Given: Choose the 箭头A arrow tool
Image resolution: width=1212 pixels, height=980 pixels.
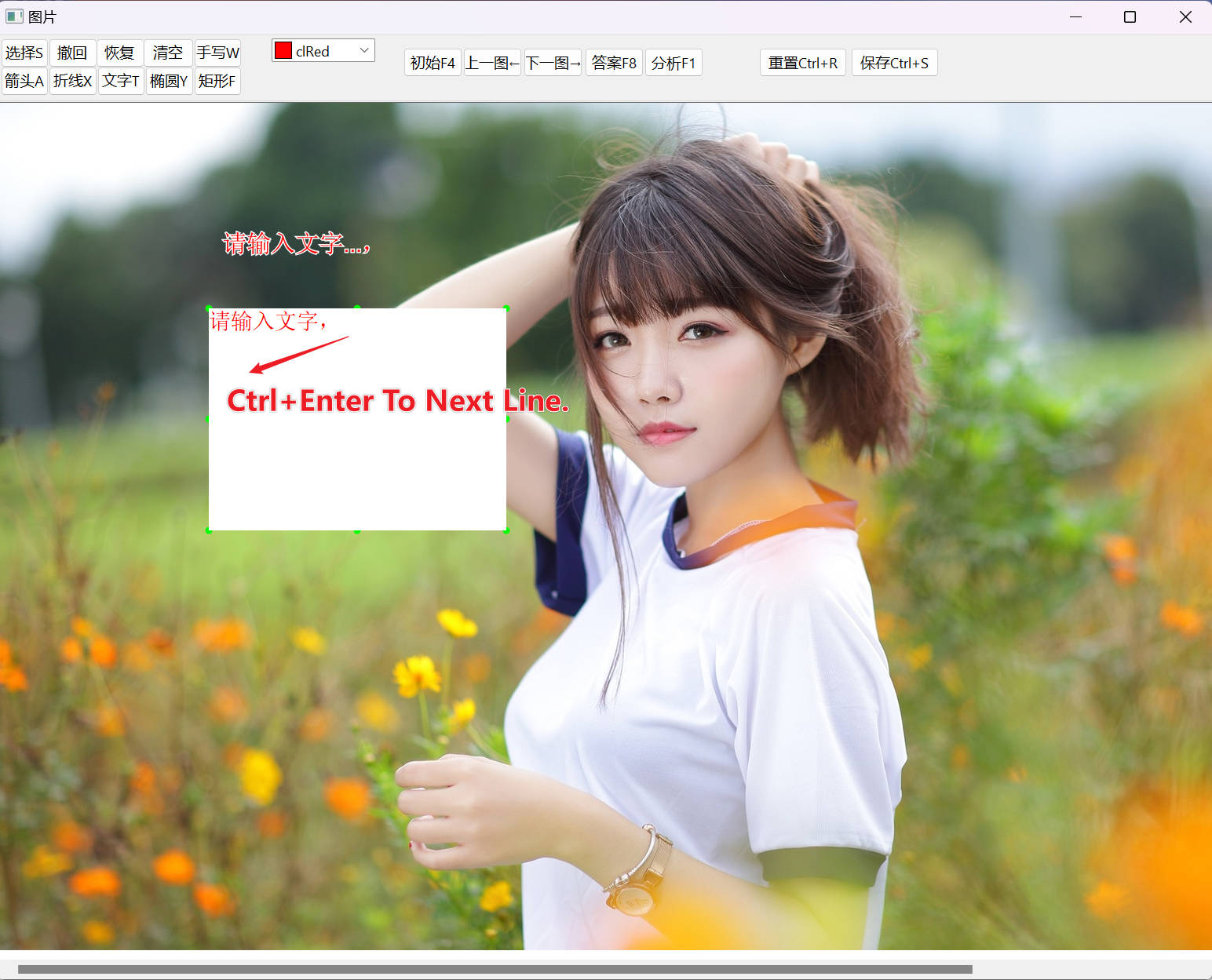Looking at the screenshot, I should [24, 81].
